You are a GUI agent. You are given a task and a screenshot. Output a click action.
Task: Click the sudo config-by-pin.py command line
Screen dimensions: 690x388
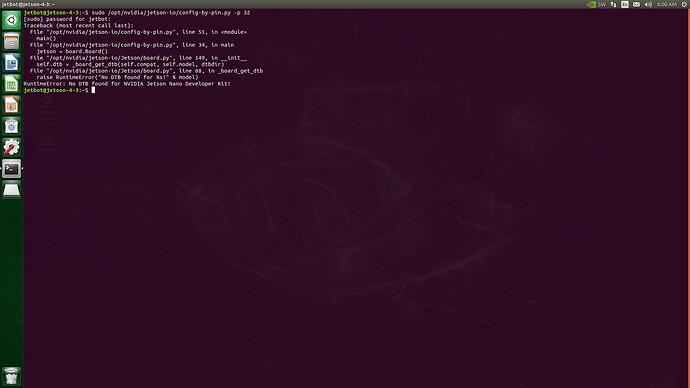137,13
